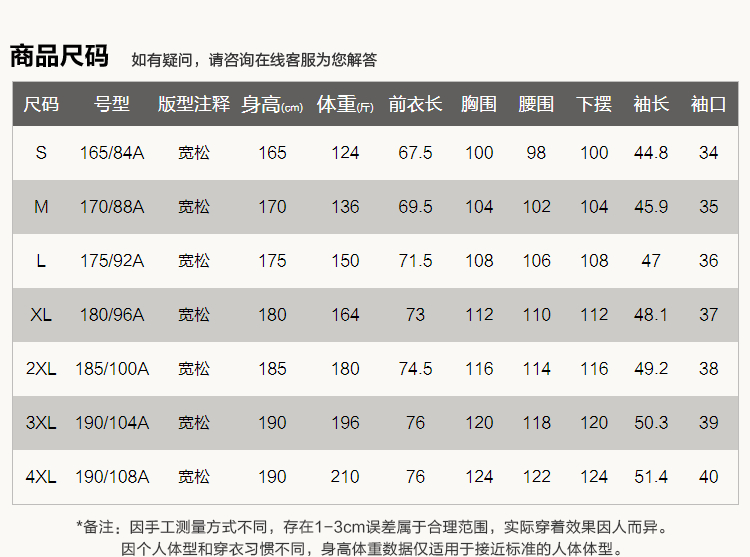
Task: Click the 69.5 front length value
Action: pos(415,207)
